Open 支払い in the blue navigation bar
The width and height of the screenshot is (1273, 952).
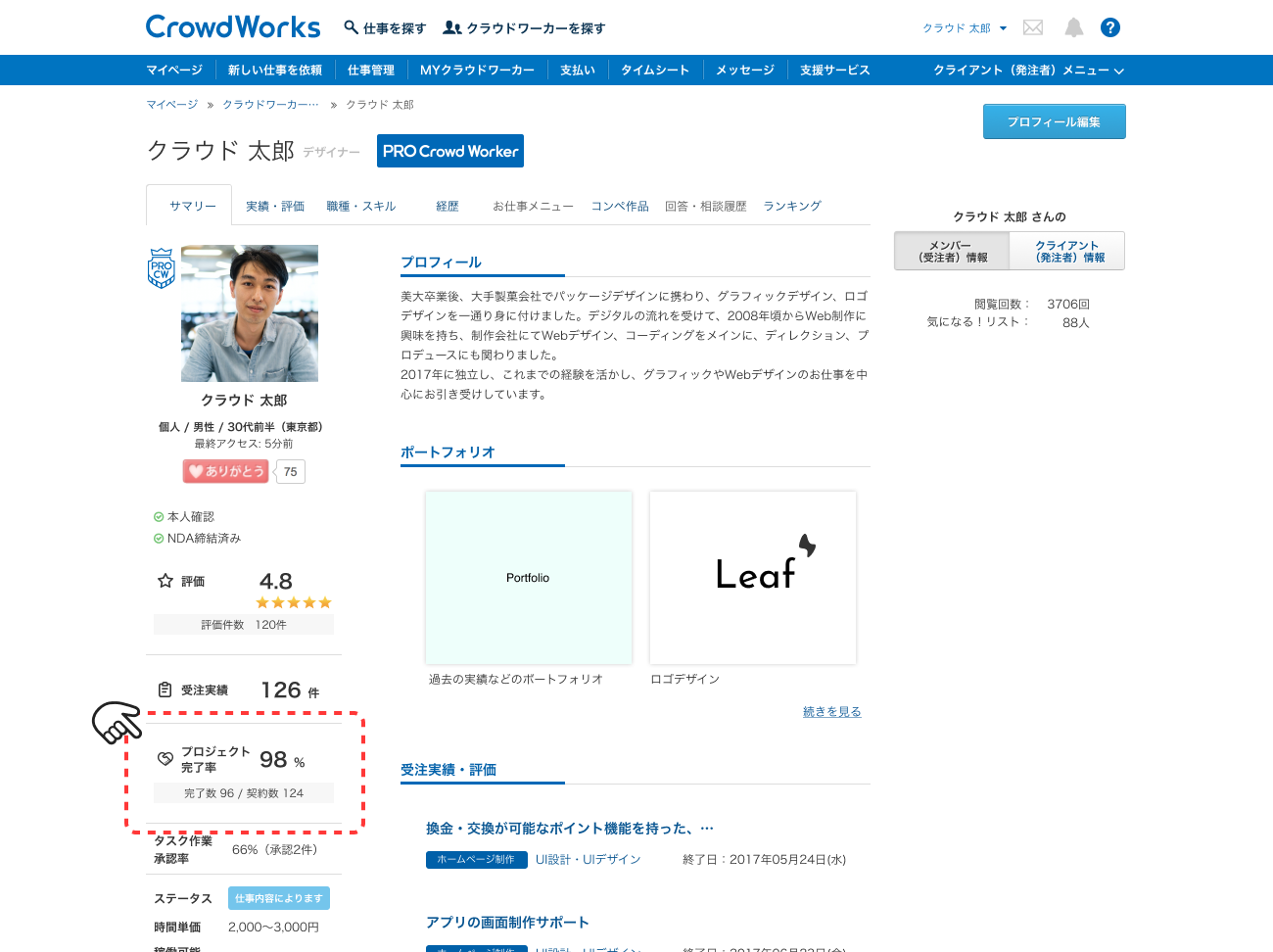[577, 71]
